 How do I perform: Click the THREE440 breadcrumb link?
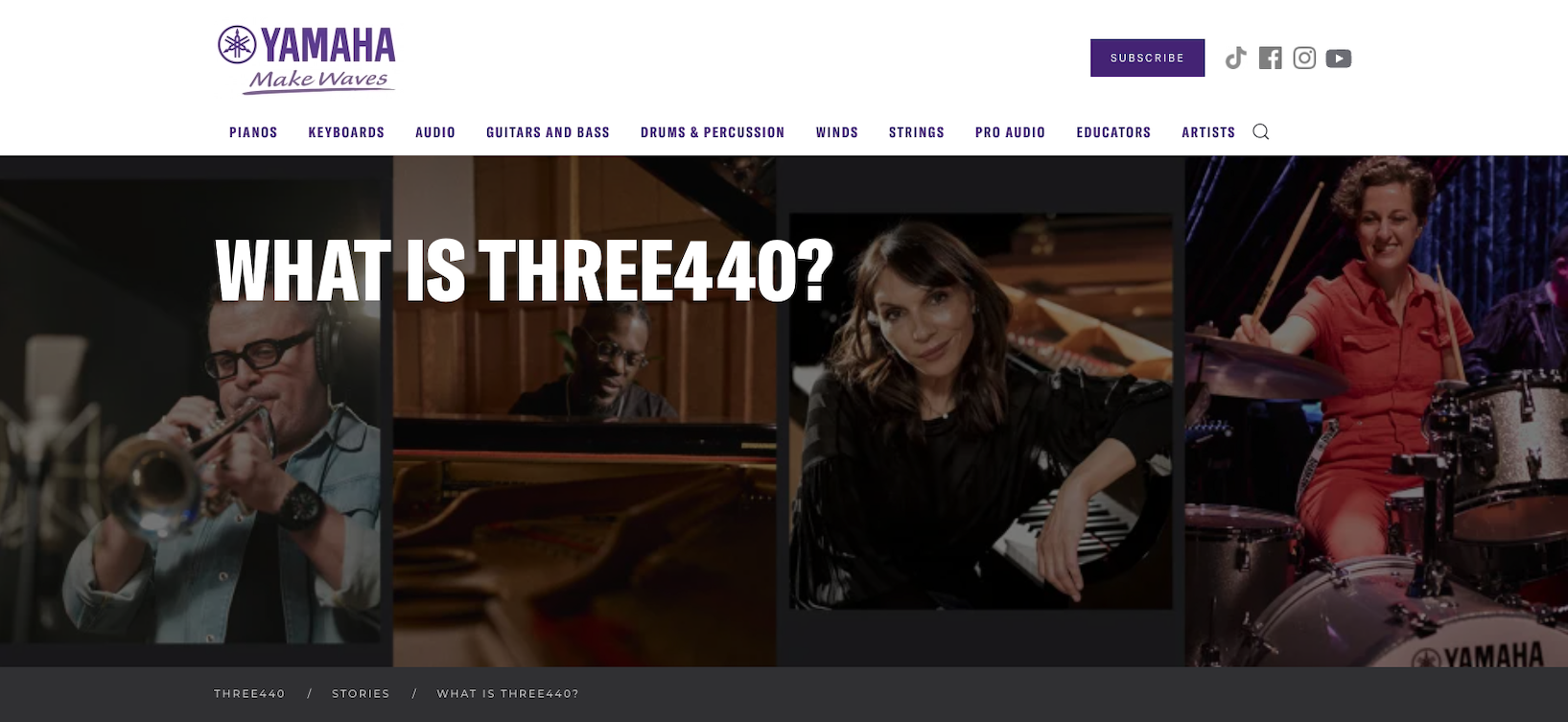pyautogui.click(x=249, y=694)
